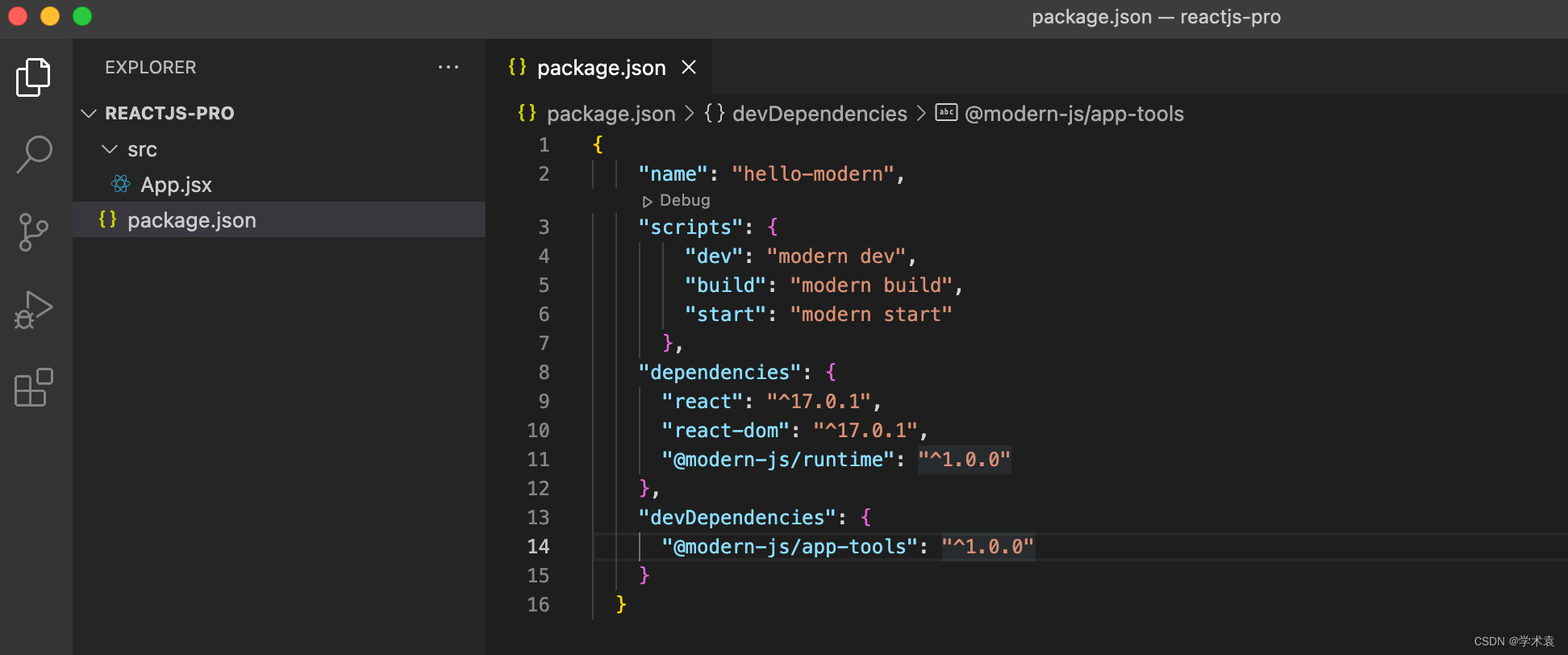
Task: Click the "^17.0.1" value on line 10
Action: [x=865, y=430]
